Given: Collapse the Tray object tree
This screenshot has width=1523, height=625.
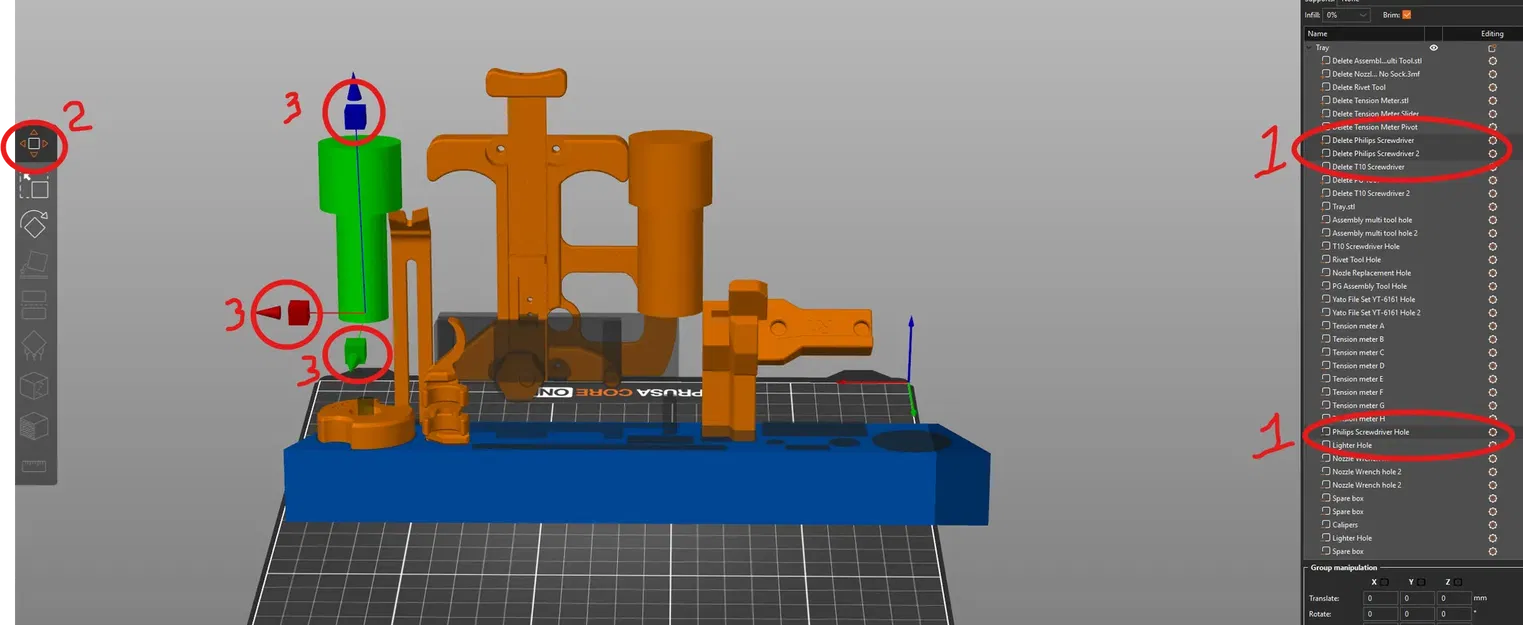Looking at the screenshot, I should [1309, 48].
